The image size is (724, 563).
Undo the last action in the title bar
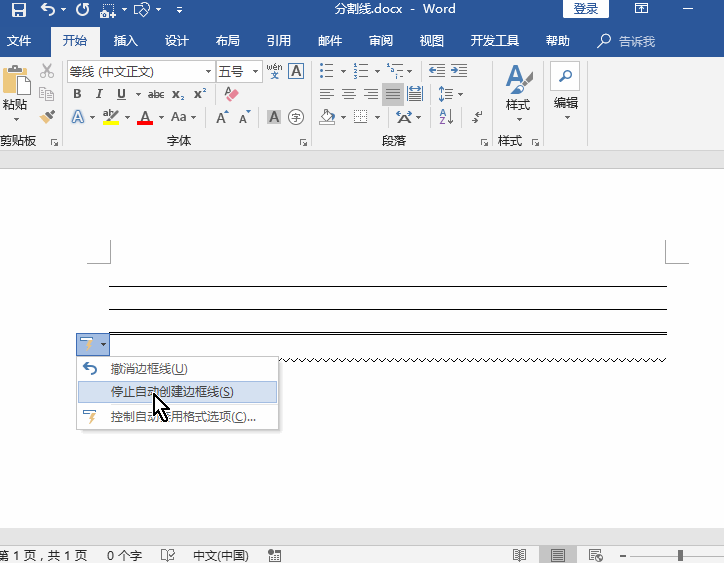(x=48, y=9)
